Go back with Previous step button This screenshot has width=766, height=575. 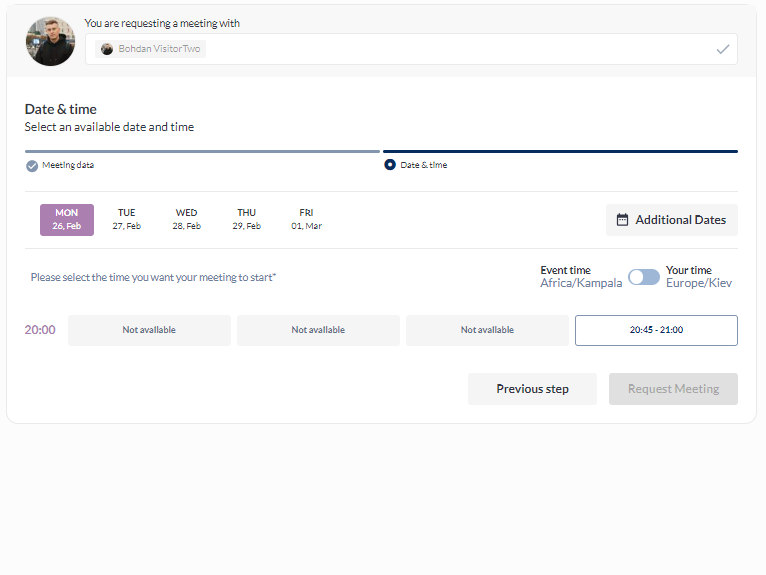(532, 389)
